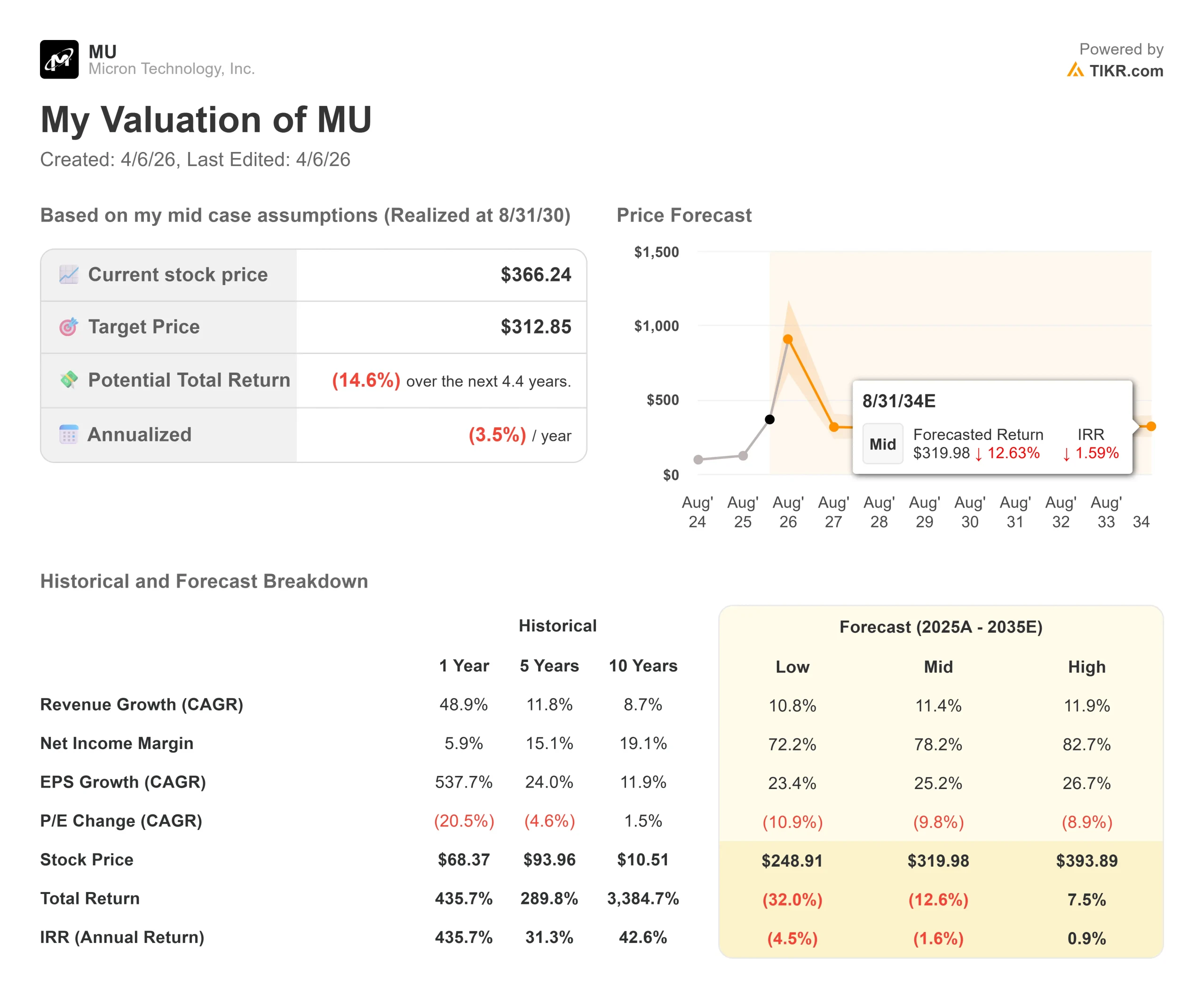Click the orange peak point at Aug '26
The width and height of the screenshot is (1204, 989).
point(788,339)
